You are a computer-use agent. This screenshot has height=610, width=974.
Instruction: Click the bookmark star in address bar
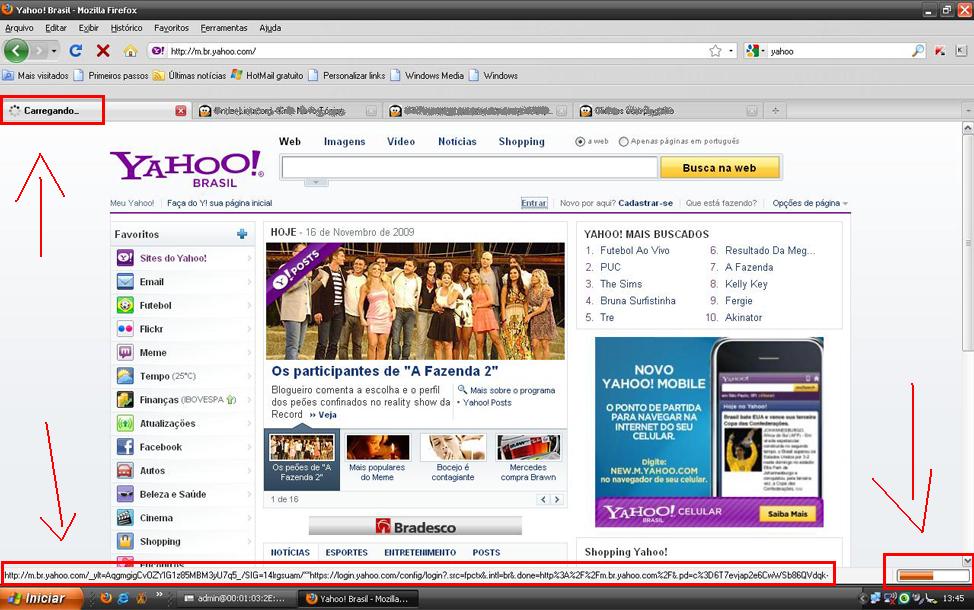pos(715,51)
